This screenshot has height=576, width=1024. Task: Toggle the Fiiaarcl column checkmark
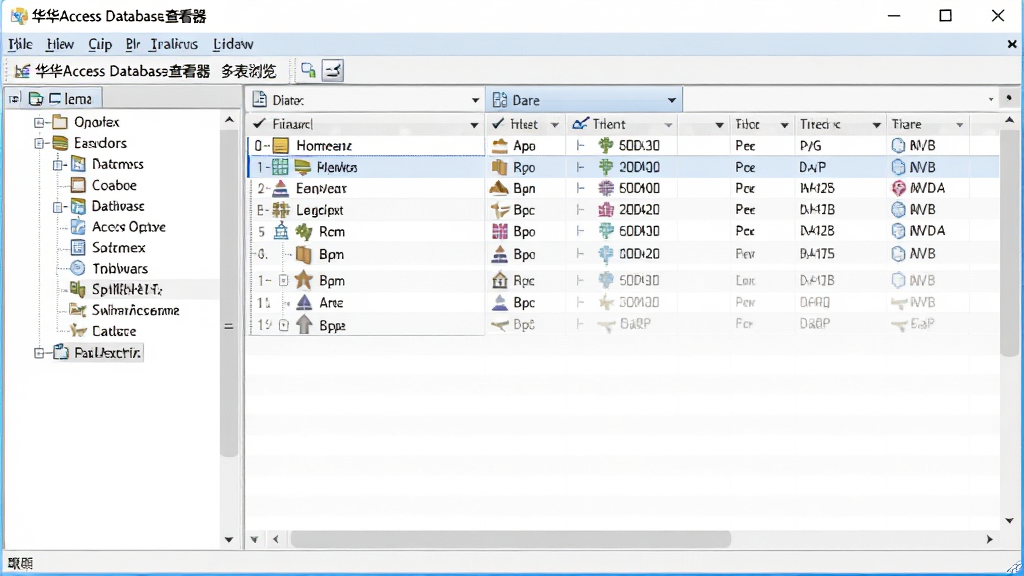click(x=259, y=123)
